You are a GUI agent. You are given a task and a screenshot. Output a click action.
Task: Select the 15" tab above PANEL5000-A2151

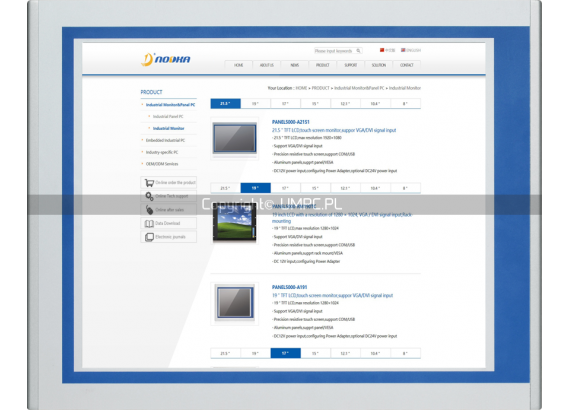pyautogui.click(x=315, y=104)
